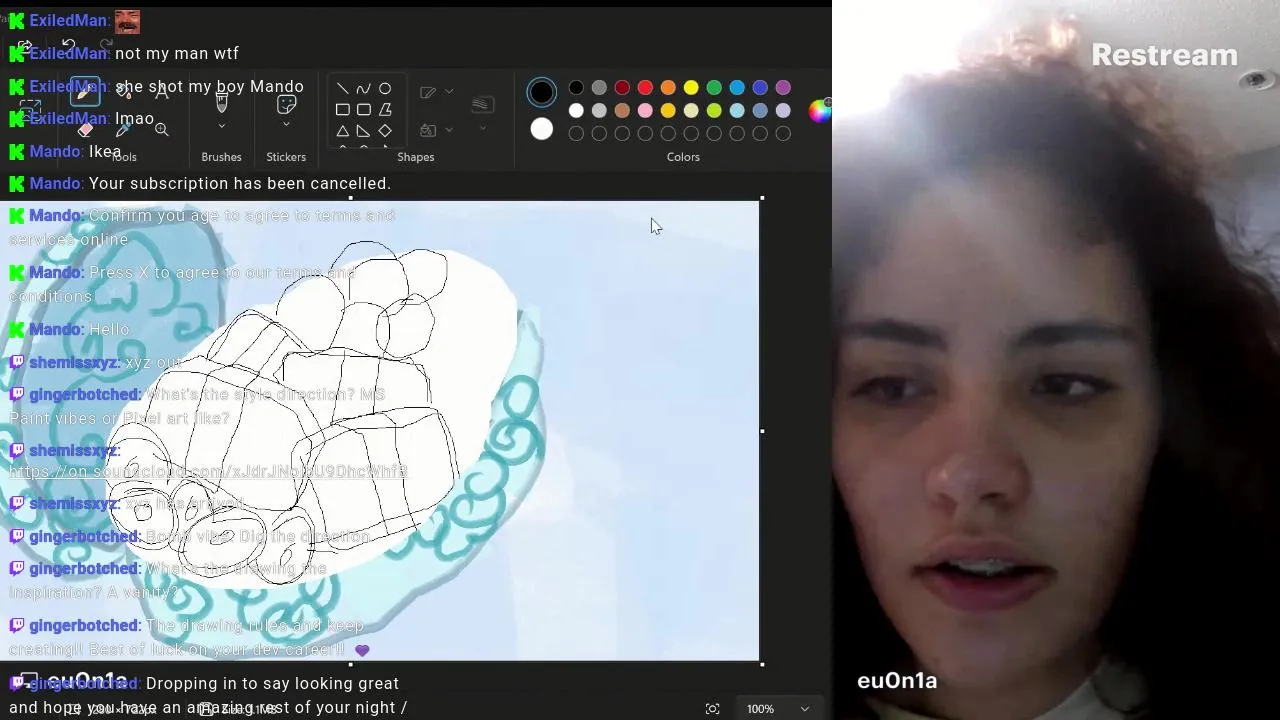Pick the light yellow palette color
Image resolution: width=1280 pixels, height=720 pixels.
691,111
